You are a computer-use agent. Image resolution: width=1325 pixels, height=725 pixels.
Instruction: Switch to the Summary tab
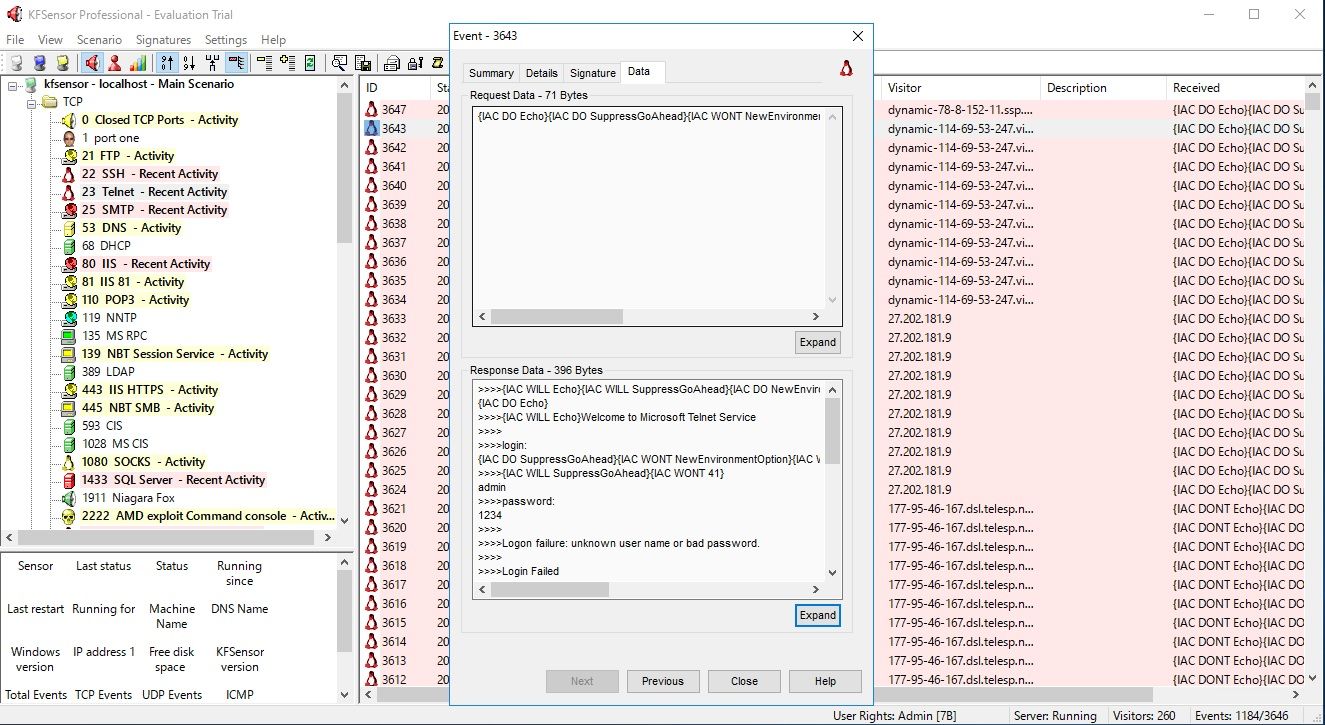(x=491, y=73)
